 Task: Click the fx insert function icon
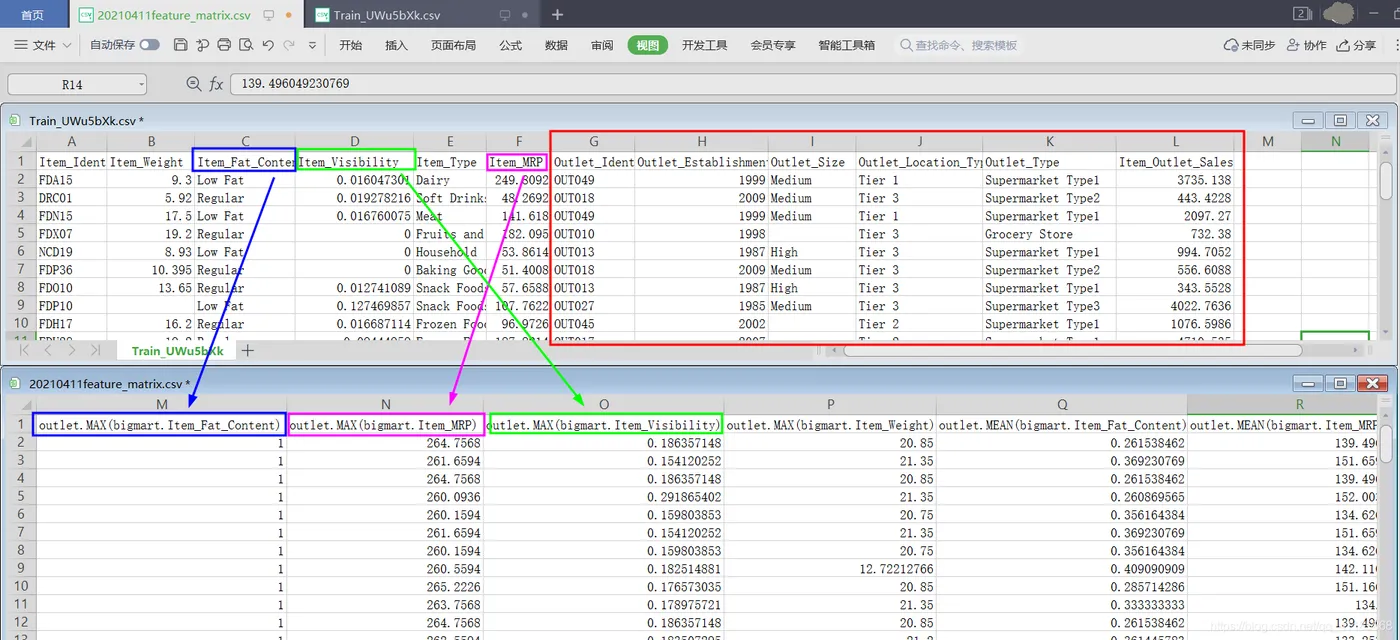click(x=216, y=85)
